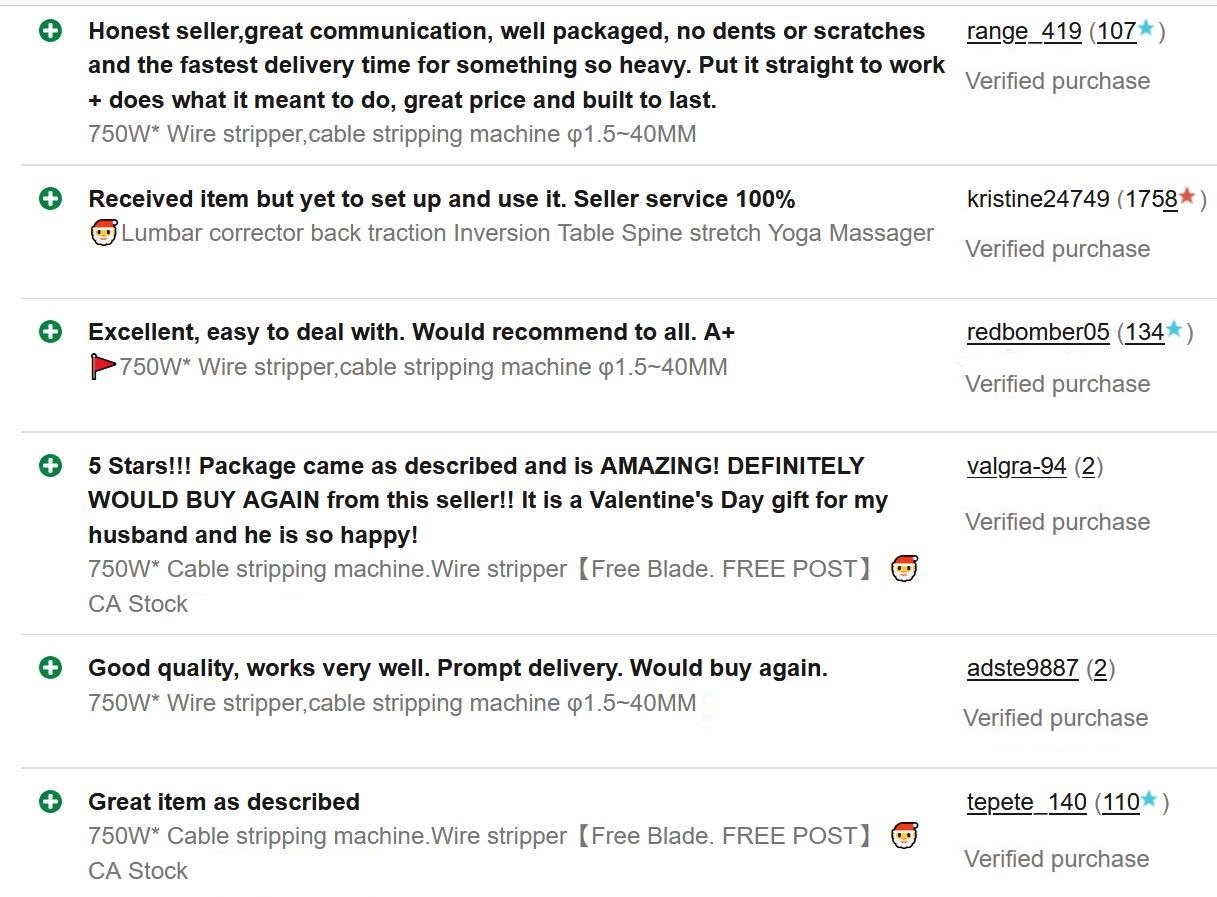This screenshot has width=1217, height=897.
Task: Click green plus icon beside redbomber05's review
Action: (x=50, y=332)
